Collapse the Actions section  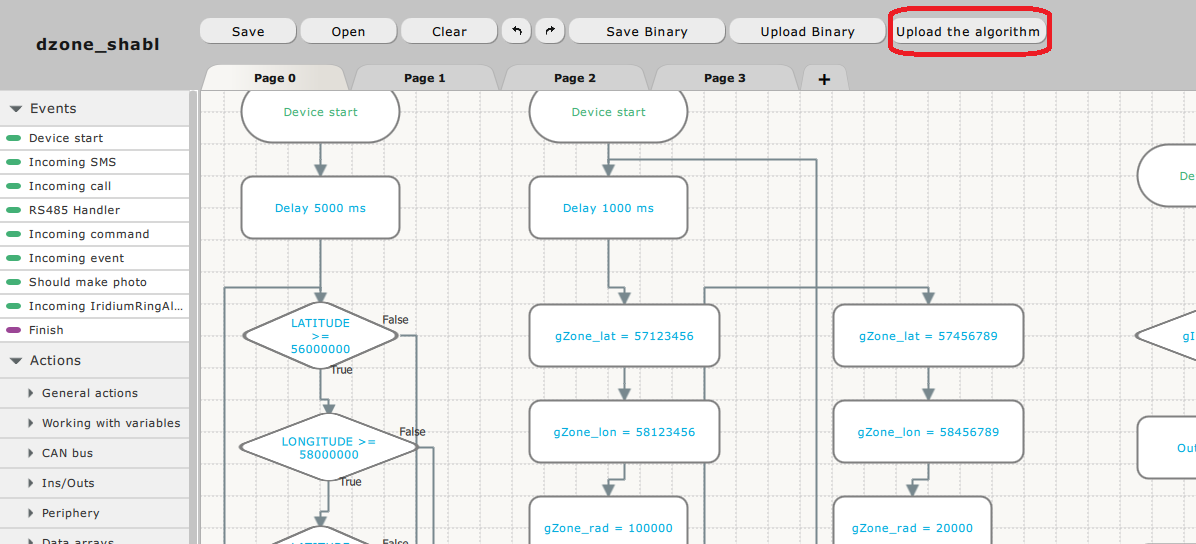point(16,361)
